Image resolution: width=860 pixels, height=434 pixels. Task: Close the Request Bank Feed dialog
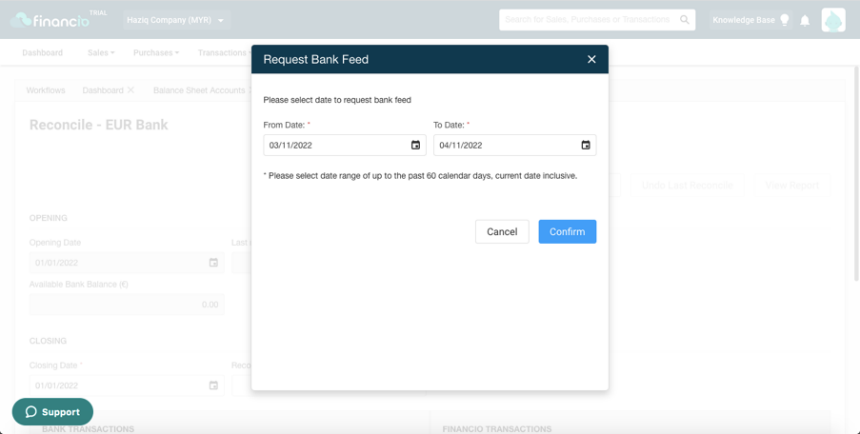[591, 59]
